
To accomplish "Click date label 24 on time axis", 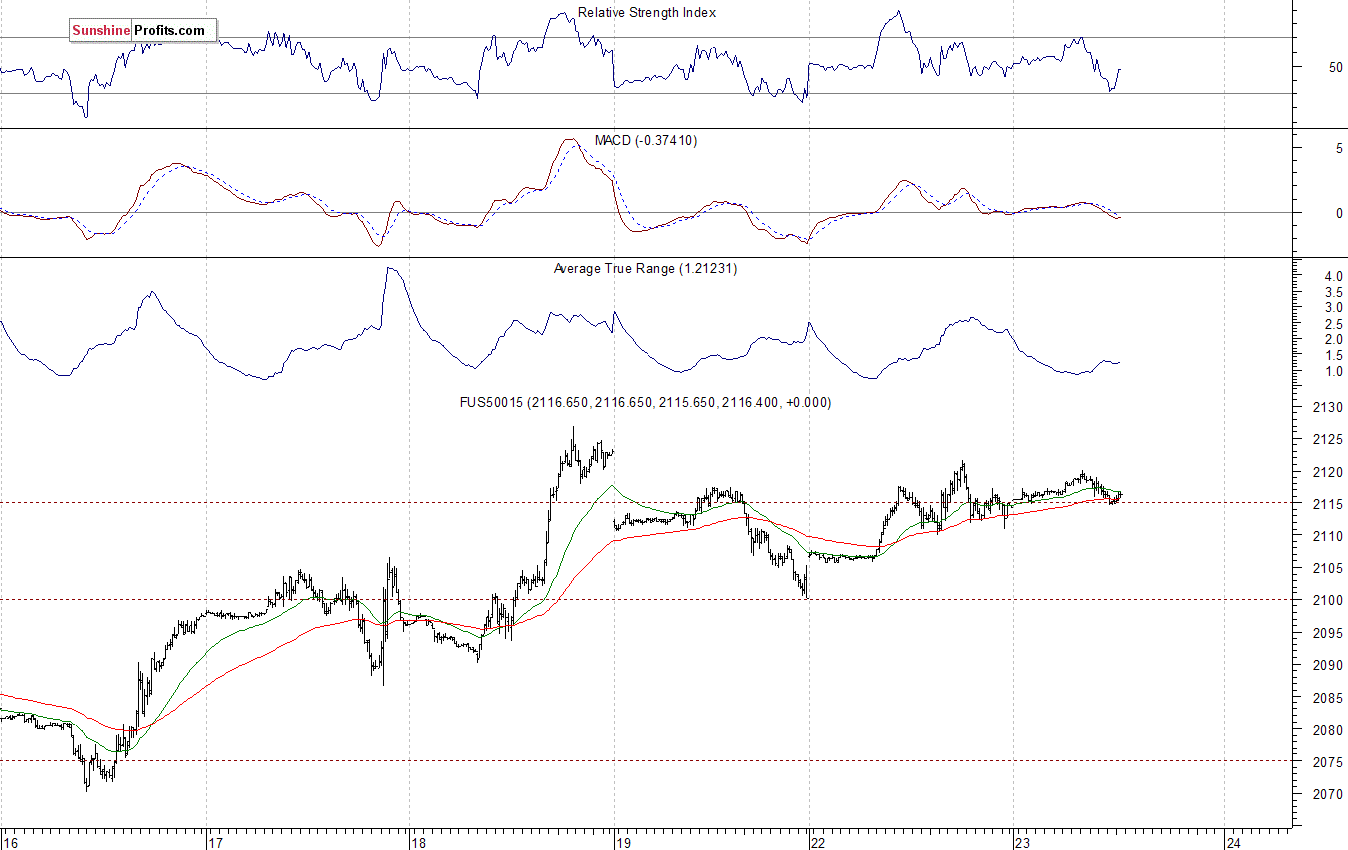I will 1233,841.
